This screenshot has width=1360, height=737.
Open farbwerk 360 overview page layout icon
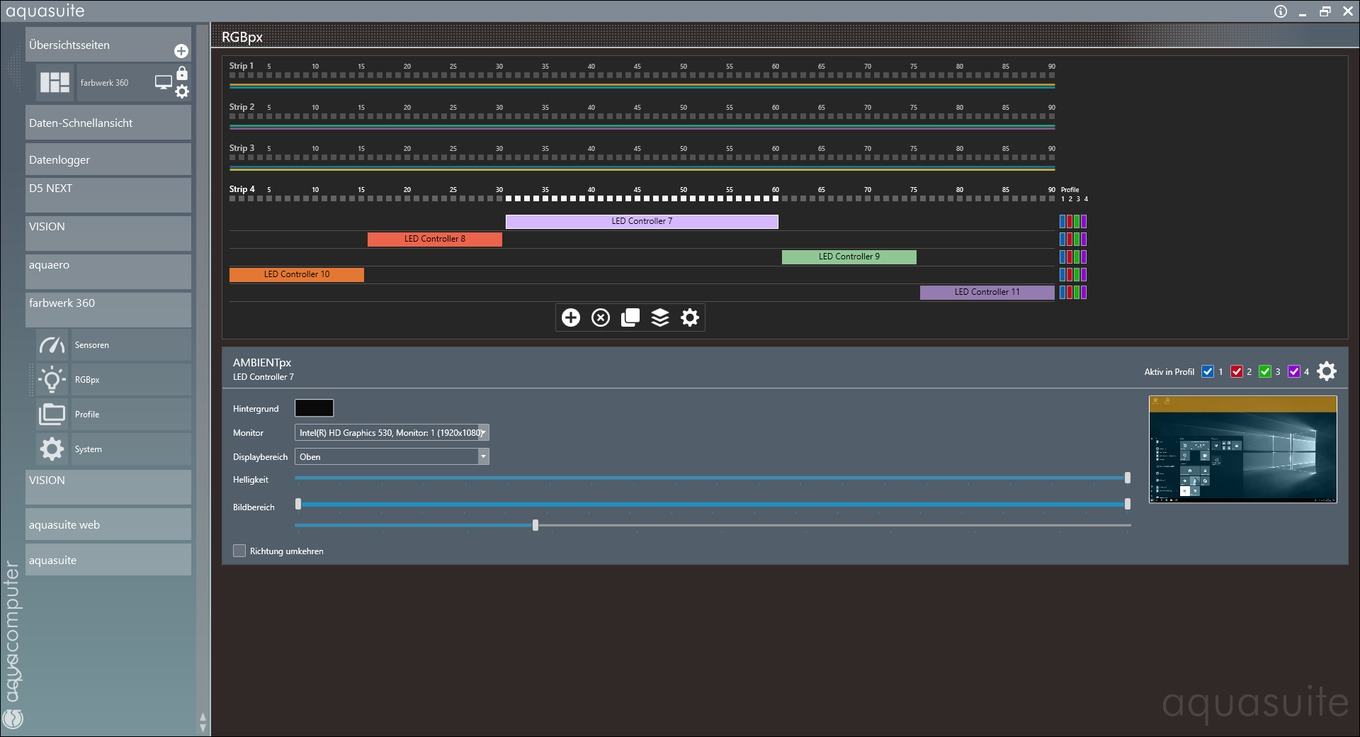click(x=55, y=83)
